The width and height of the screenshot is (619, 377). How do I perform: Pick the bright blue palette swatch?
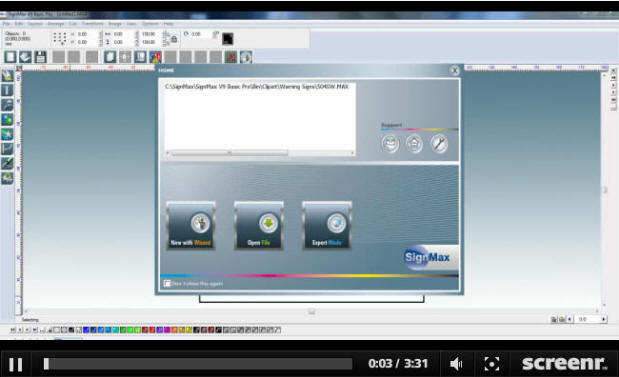click(x=86, y=330)
